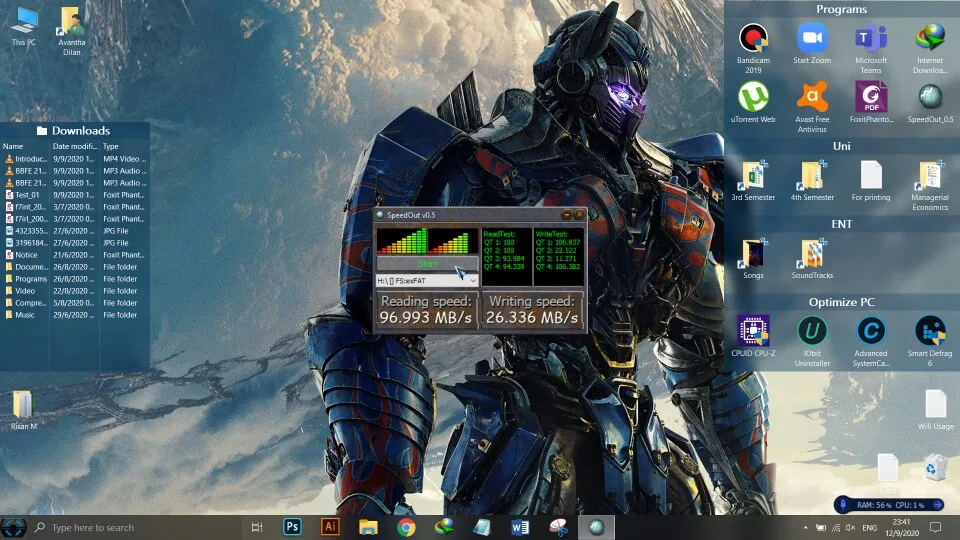Click the Windows Start button

tap(13, 527)
